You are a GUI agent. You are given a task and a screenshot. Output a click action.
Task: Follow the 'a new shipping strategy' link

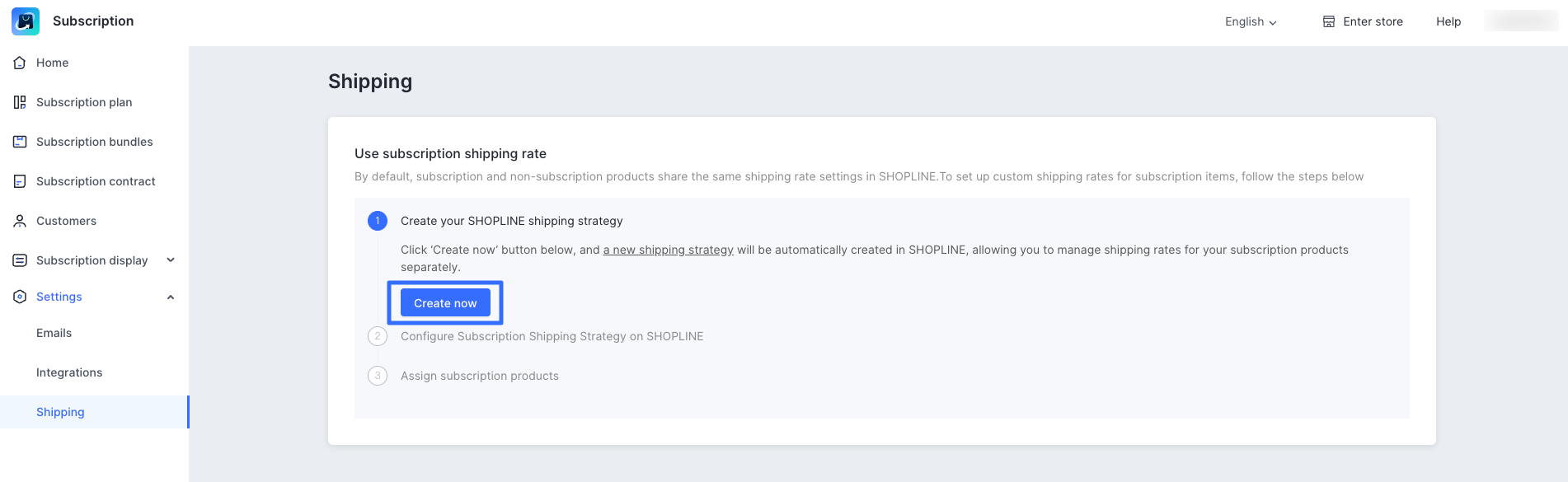point(668,250)
